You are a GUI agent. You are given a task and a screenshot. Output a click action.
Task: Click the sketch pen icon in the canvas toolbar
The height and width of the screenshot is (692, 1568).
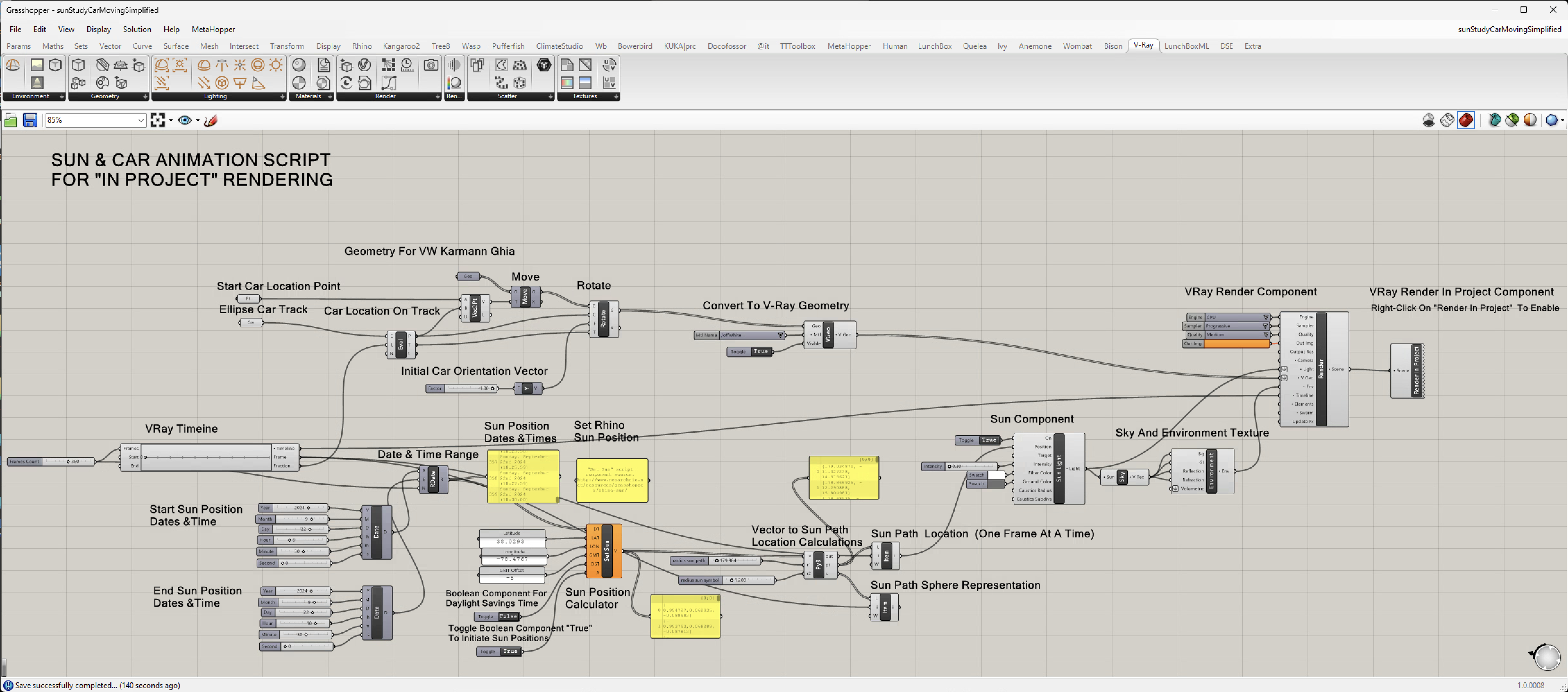(211, 120)
